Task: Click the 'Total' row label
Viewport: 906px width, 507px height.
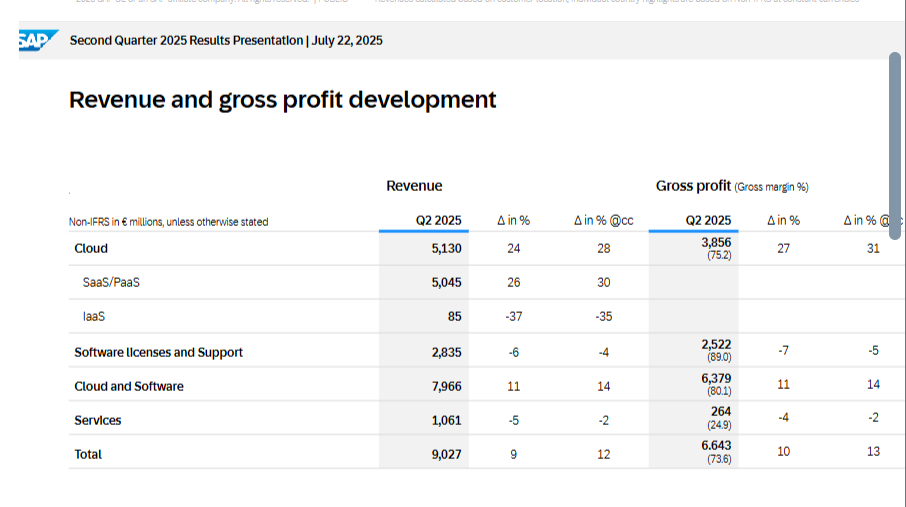Action: click(88, 454)
